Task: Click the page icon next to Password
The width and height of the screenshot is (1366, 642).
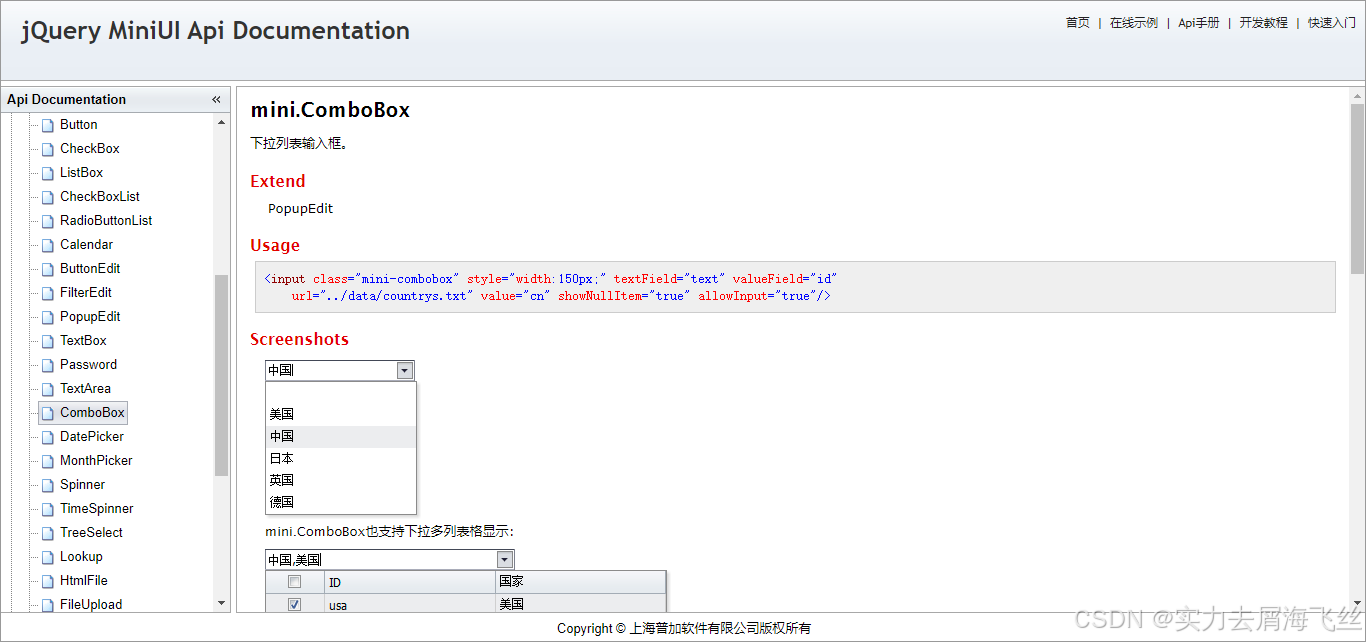Action: (47, 364)
